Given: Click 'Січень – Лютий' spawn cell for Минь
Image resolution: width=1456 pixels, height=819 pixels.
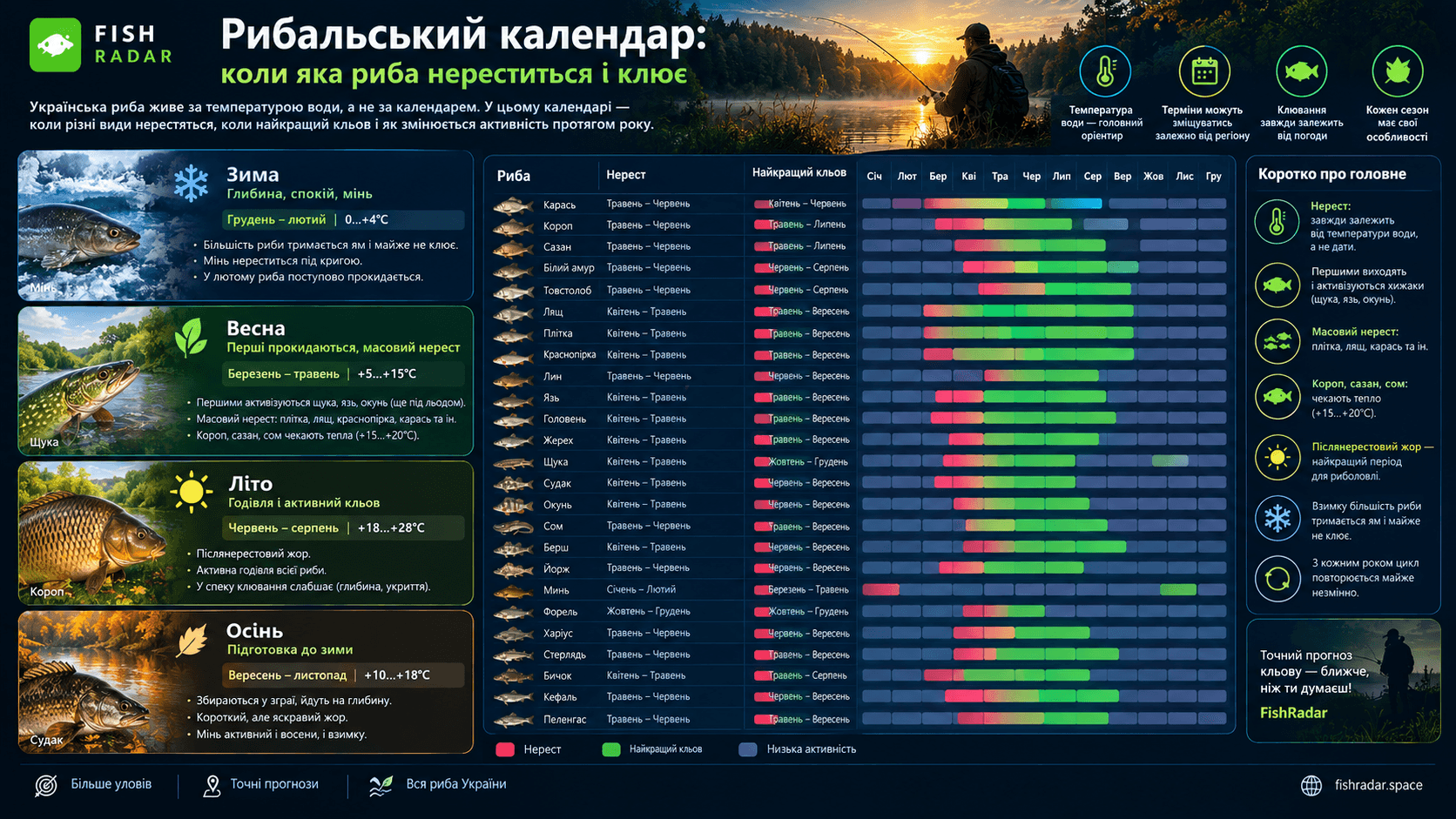Looking at the screenshot, I should [641, 590].
